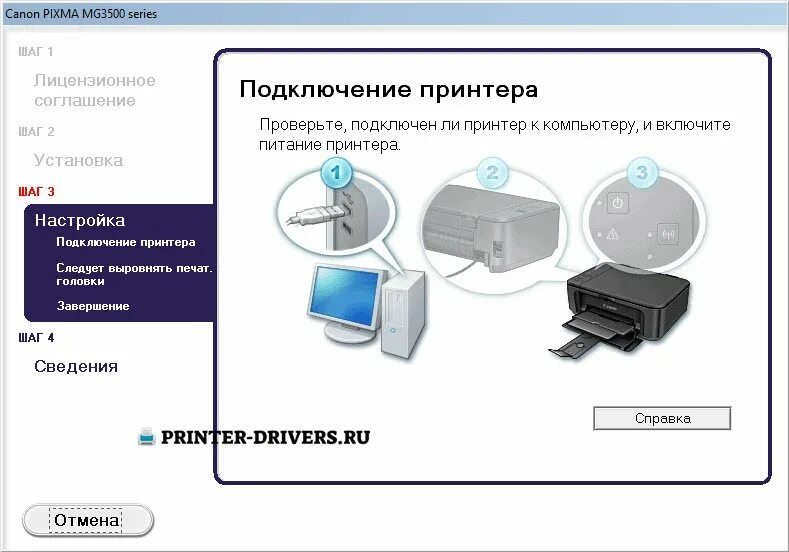Click the Настройка step heading
This screenshot has height=552, width=789.
pos(80,220)
